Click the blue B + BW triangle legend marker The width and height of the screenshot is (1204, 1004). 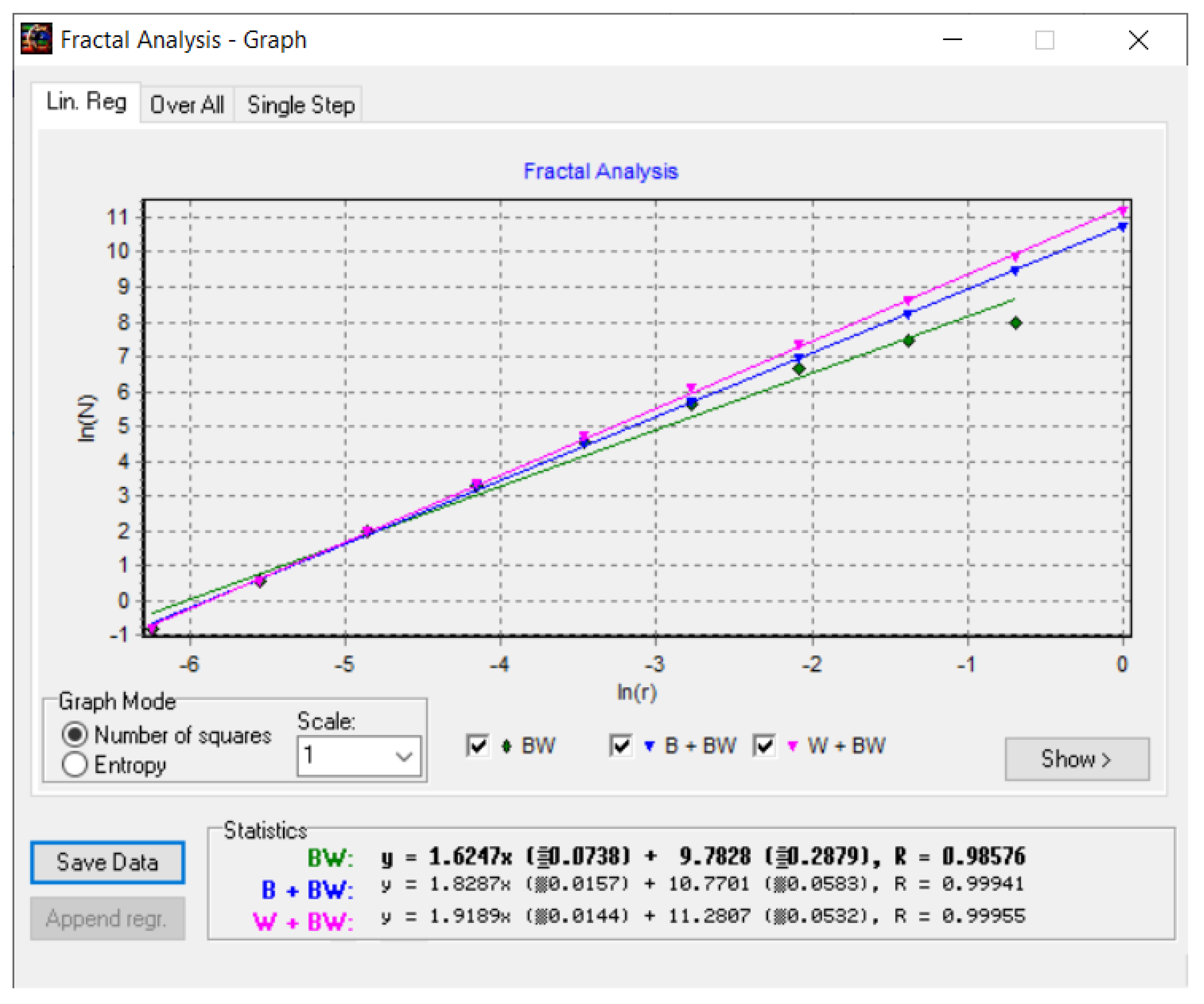(x=649, y=746)
